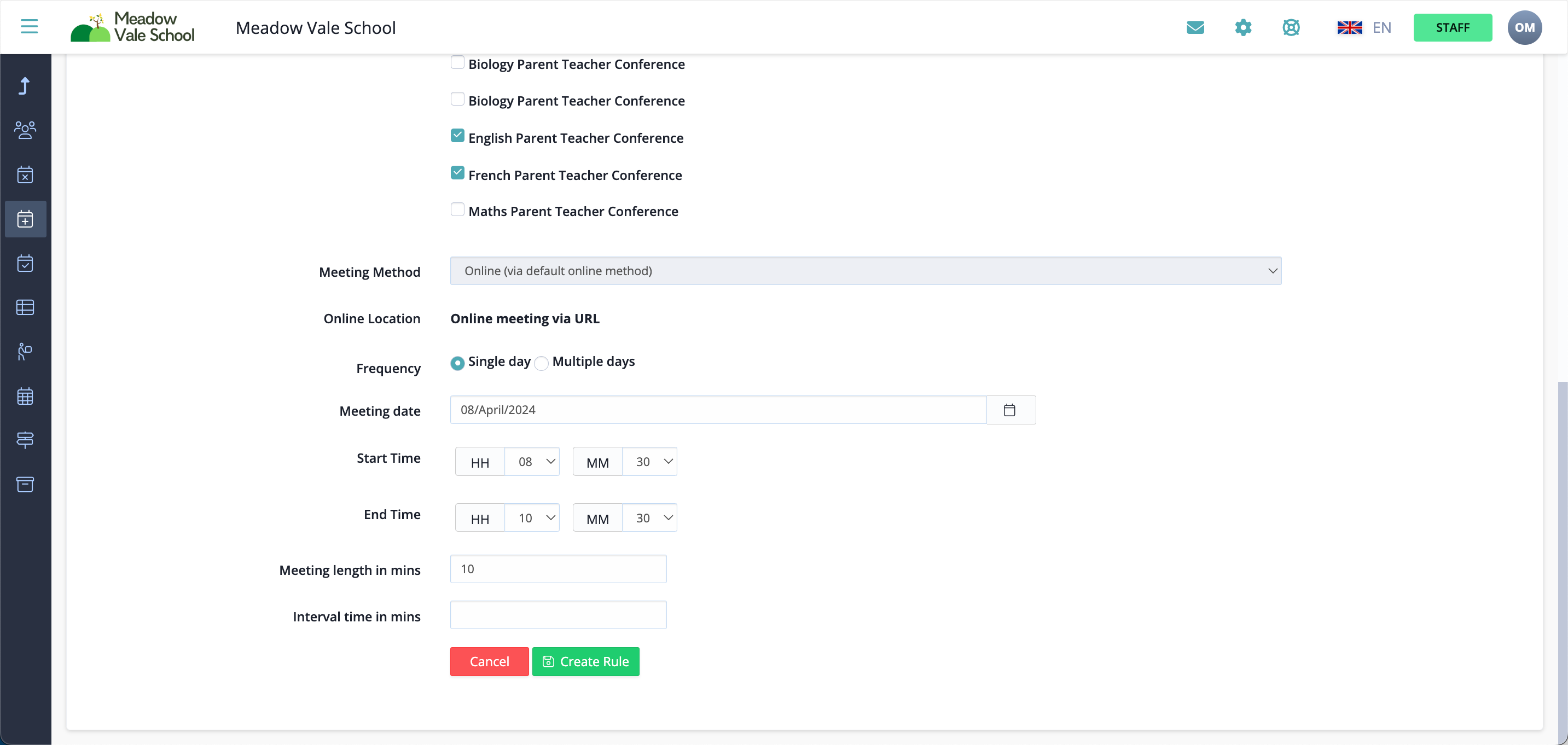Screen dimensions: 1568x745
Task: Open the messages envelope icon
Action: pos(1195,27)
